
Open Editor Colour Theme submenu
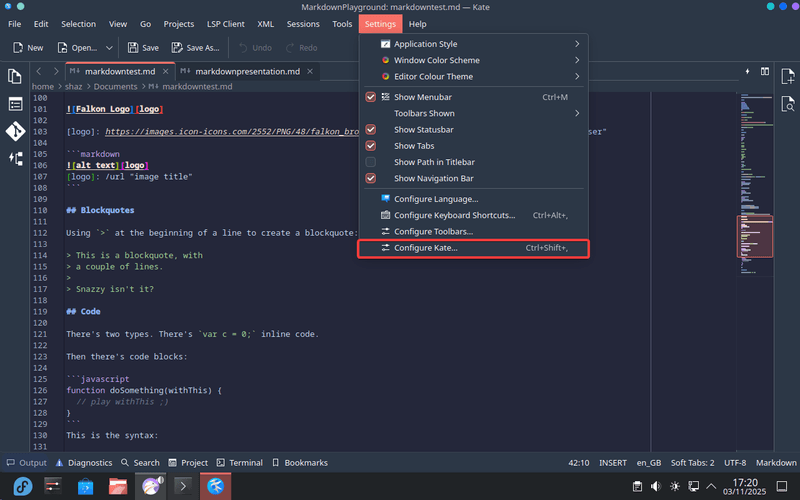coord(474,77)
